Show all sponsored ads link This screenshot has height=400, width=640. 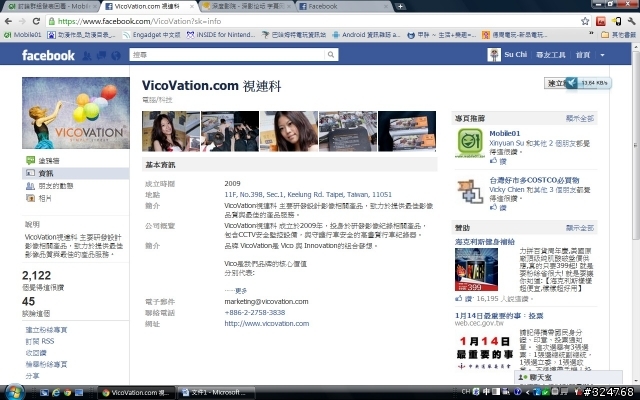point(580,228)
